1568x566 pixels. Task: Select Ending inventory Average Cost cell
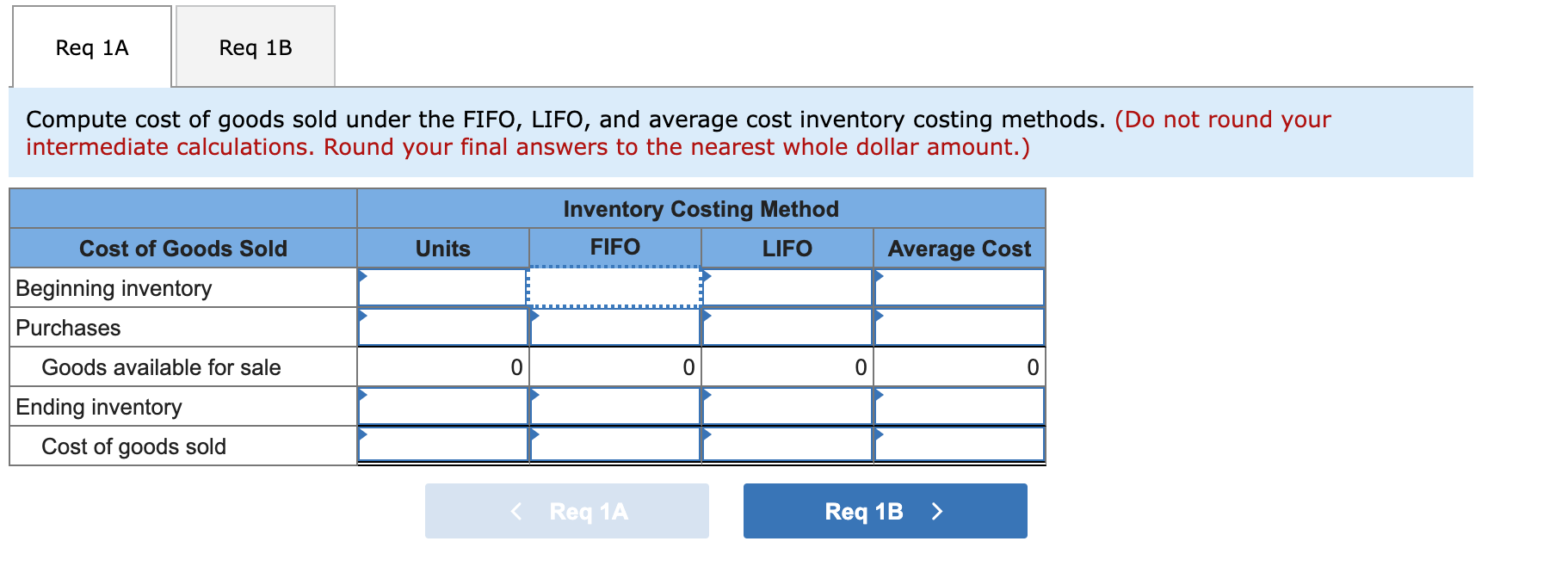[x=959, y=406]
